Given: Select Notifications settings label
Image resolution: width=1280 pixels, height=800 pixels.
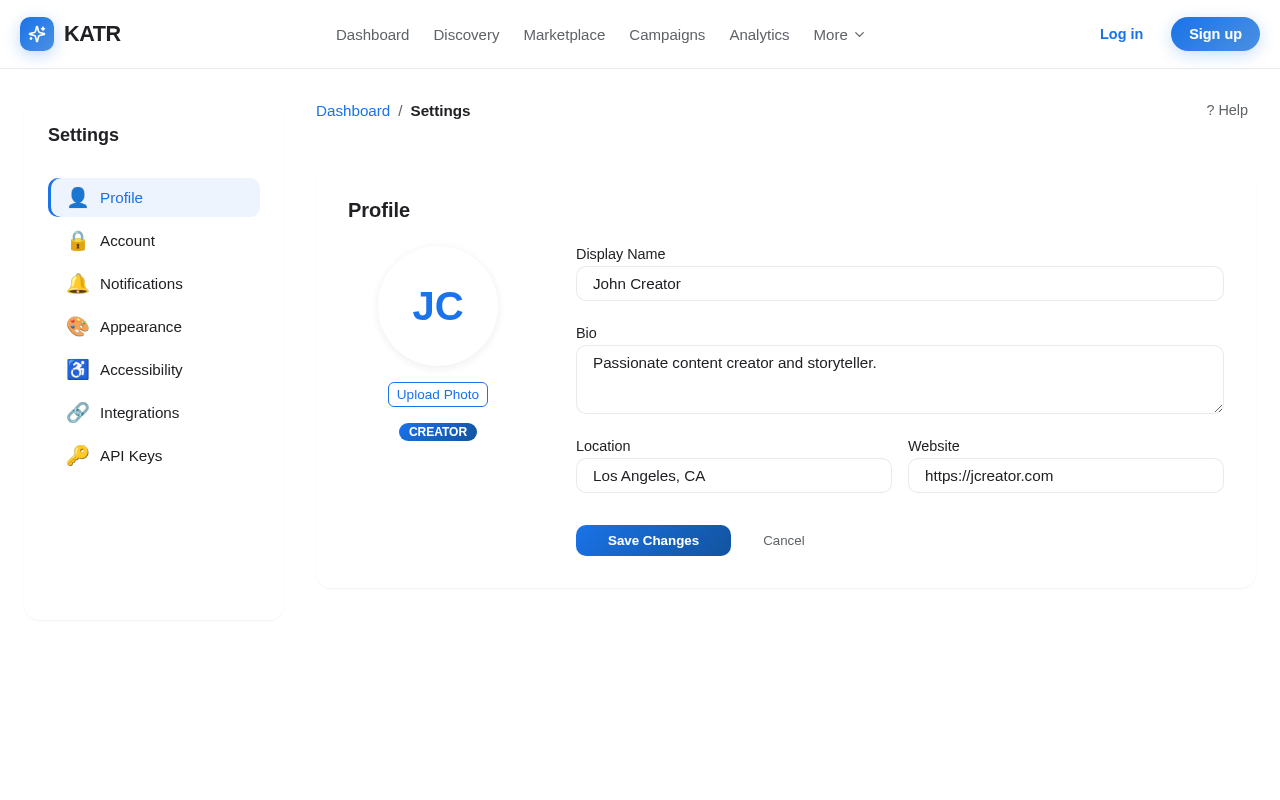Looking at the screenshot, I should click(x=141, y=284).
